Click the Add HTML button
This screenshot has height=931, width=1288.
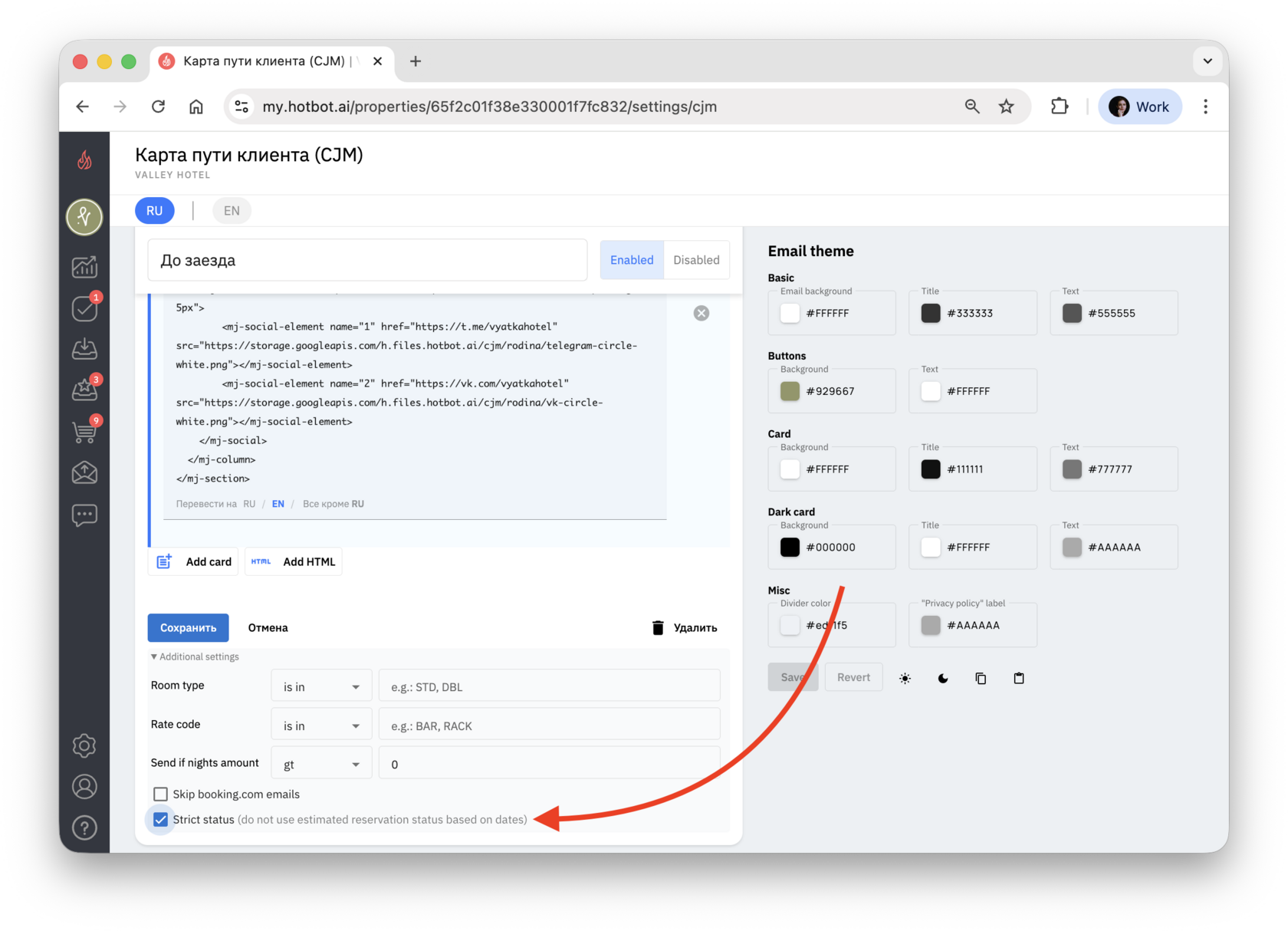[294, 561]
